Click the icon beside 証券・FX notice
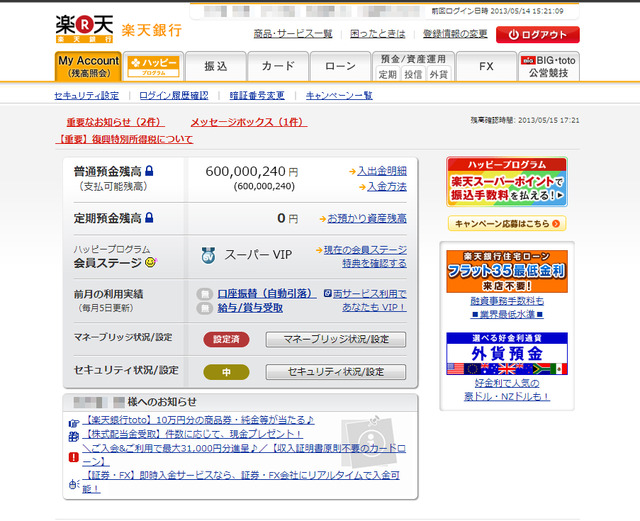640x521 pixels. [x=73, y=484]
